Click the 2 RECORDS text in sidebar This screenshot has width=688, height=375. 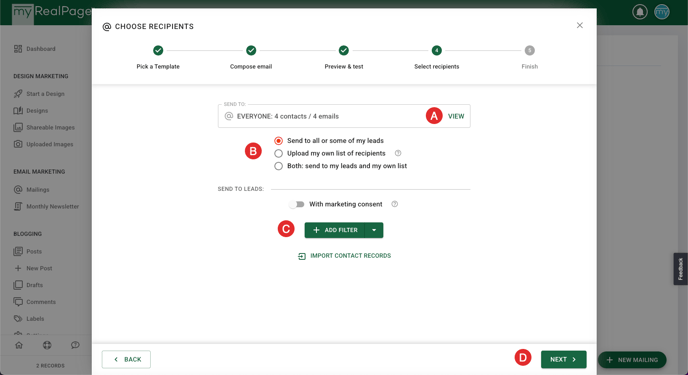50,365
